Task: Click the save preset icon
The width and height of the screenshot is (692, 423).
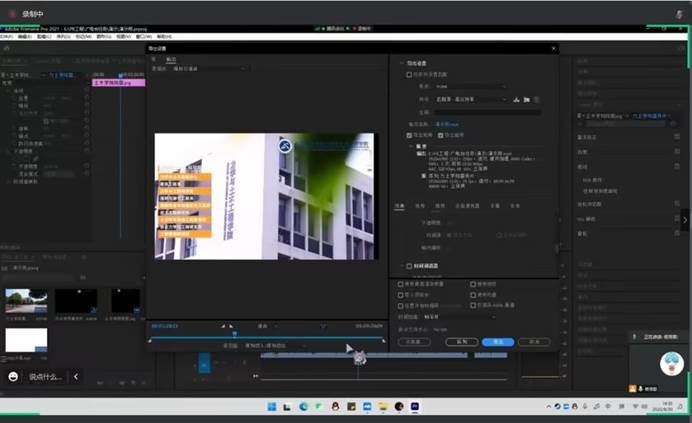Action: click(x=515, y=100)
